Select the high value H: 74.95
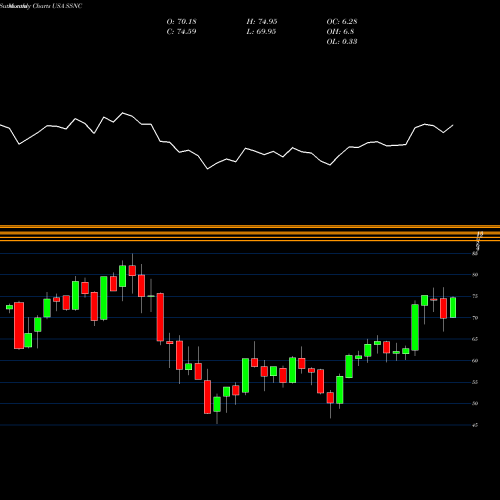500x500 pixels. pos(262,21)
